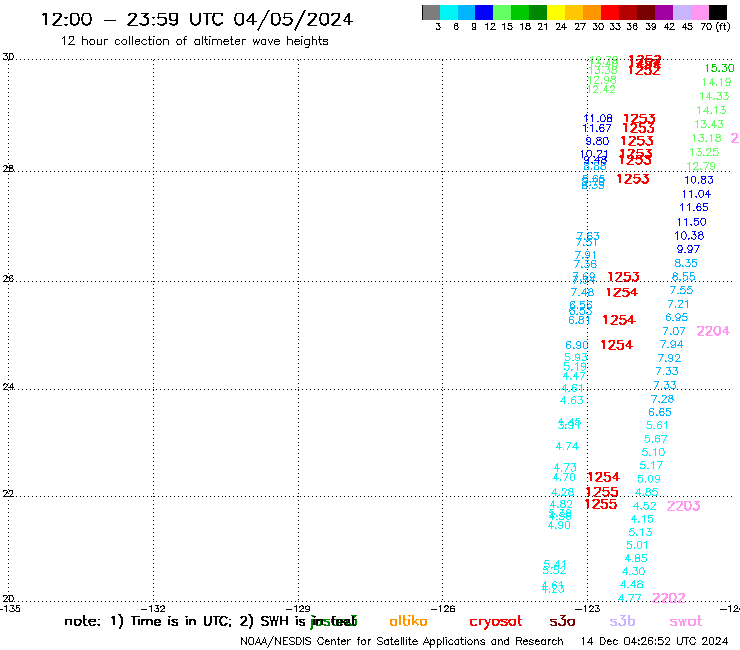Image resolution: width=740 pixels, height=650 pixels.
Task: Click the 14.19 wave height reading
Action: pos(716,83)
